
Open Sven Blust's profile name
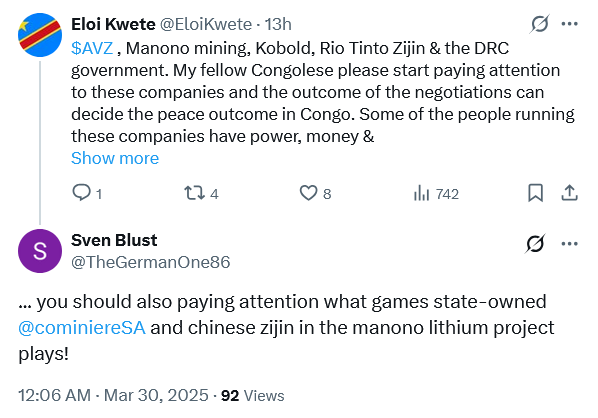click(114, 240)
